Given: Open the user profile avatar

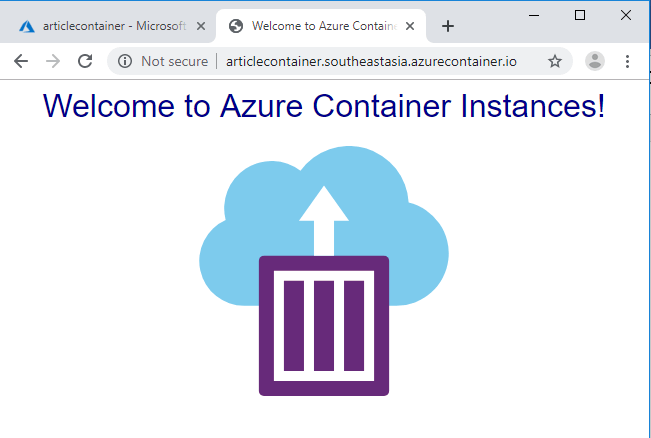Looking at the screenshot, I should click(595, 61).
